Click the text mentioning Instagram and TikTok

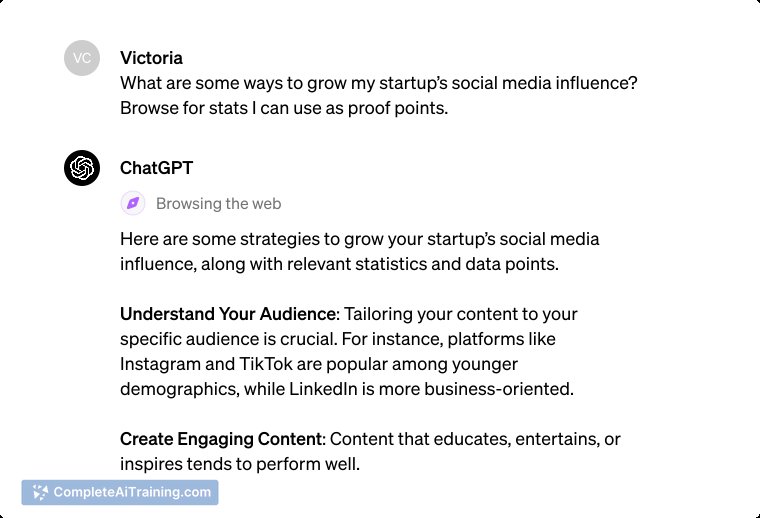pyautogui.click(x=318, y=364)
